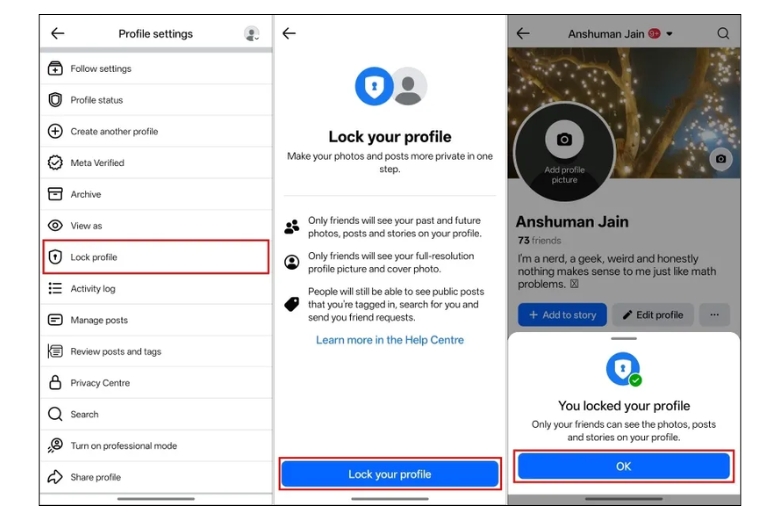Click the Review posts and tags icon
Screen dimensions: 780x520
pos(55,351)
